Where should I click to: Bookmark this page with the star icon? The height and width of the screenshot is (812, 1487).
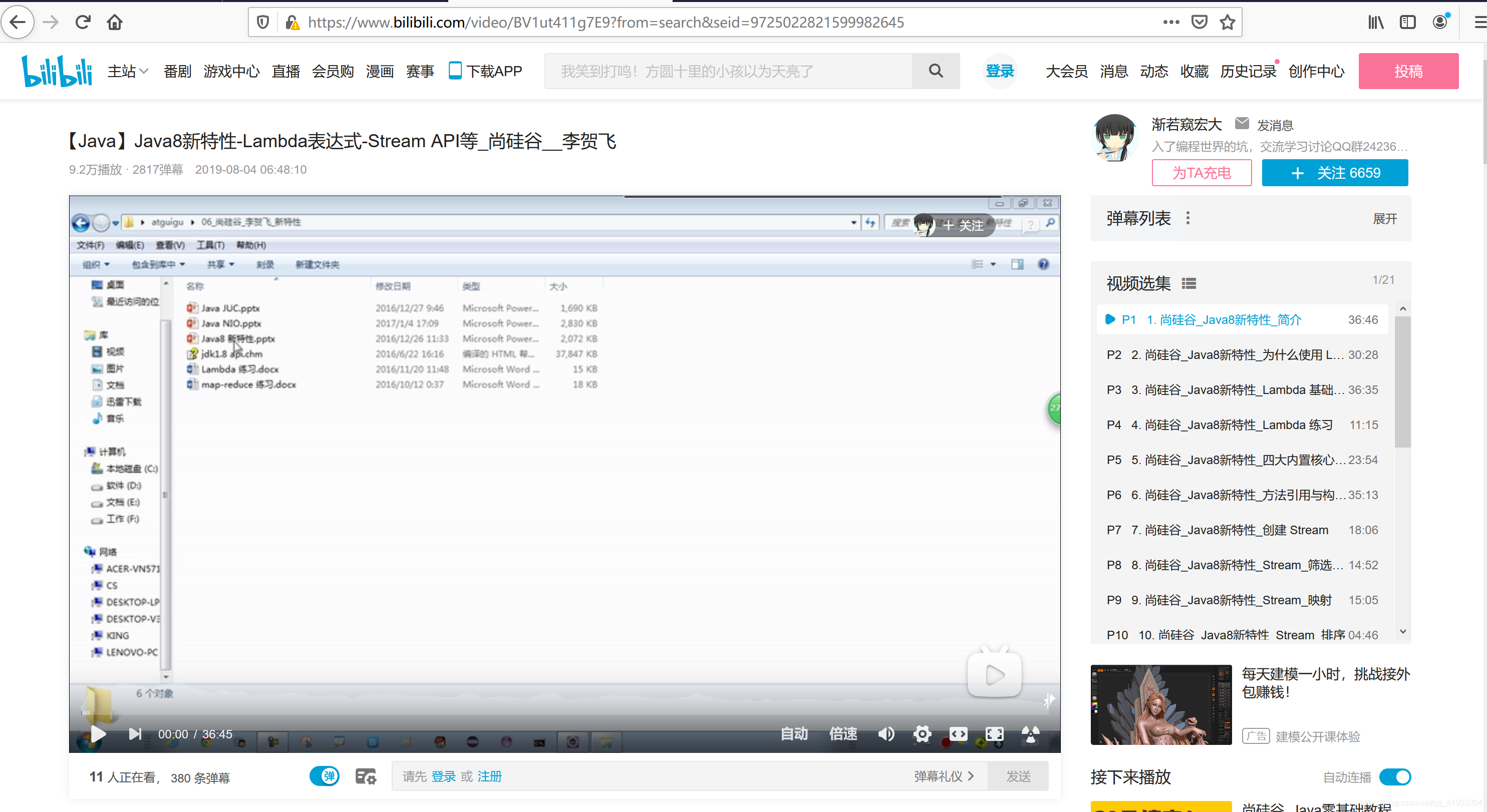pyautogui.click(x=1227, y=23)
